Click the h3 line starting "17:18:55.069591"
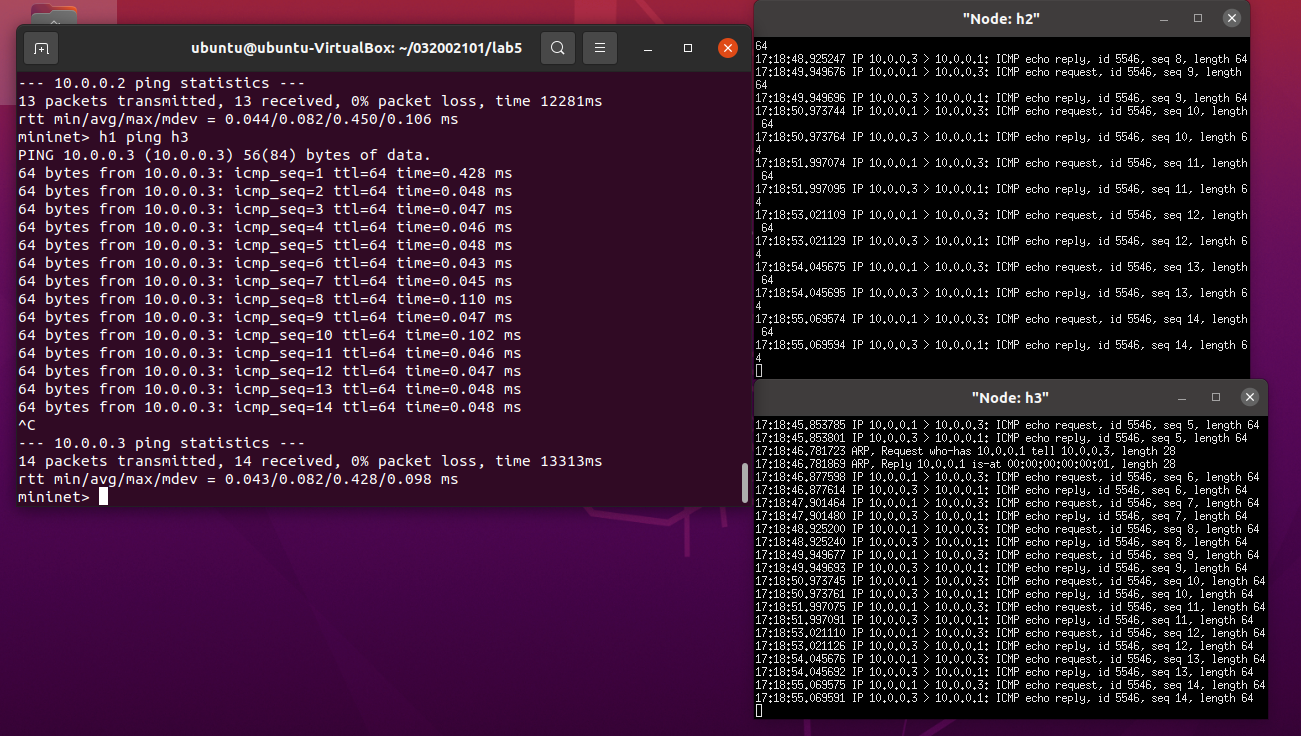The height and width of the screenshot is (736, 1301). pos(1004,698)
